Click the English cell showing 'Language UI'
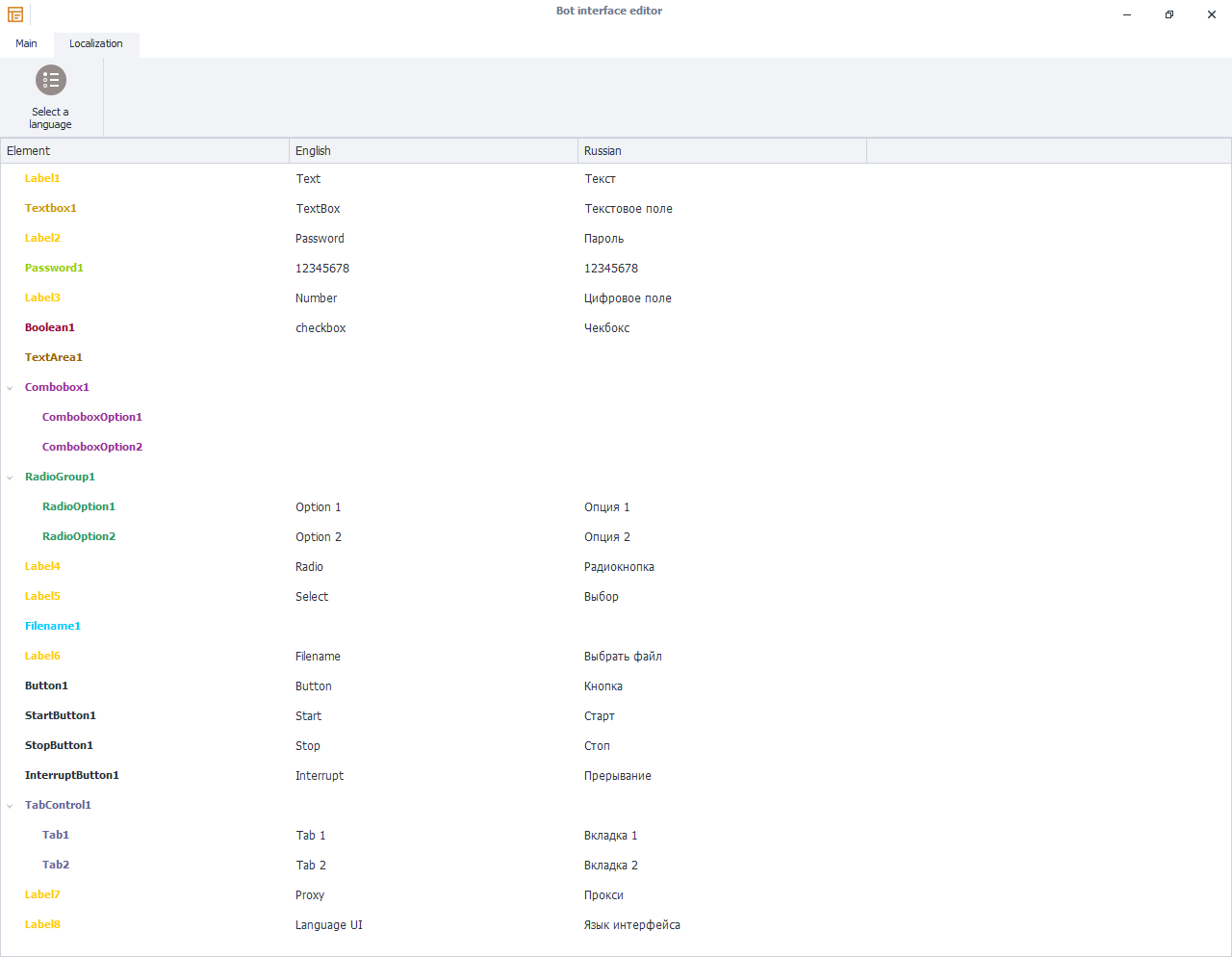This screenshot has width=1232, height=957. (x=329, y=925)
